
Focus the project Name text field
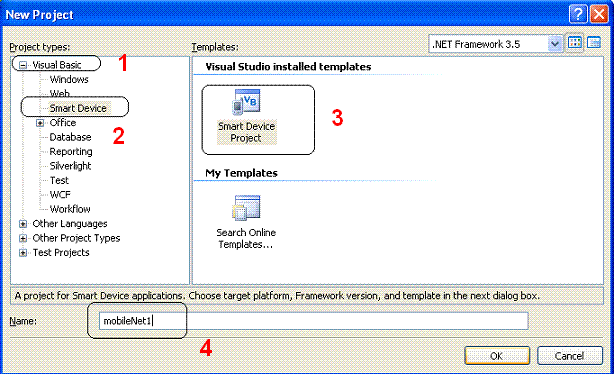coord(313,321)
